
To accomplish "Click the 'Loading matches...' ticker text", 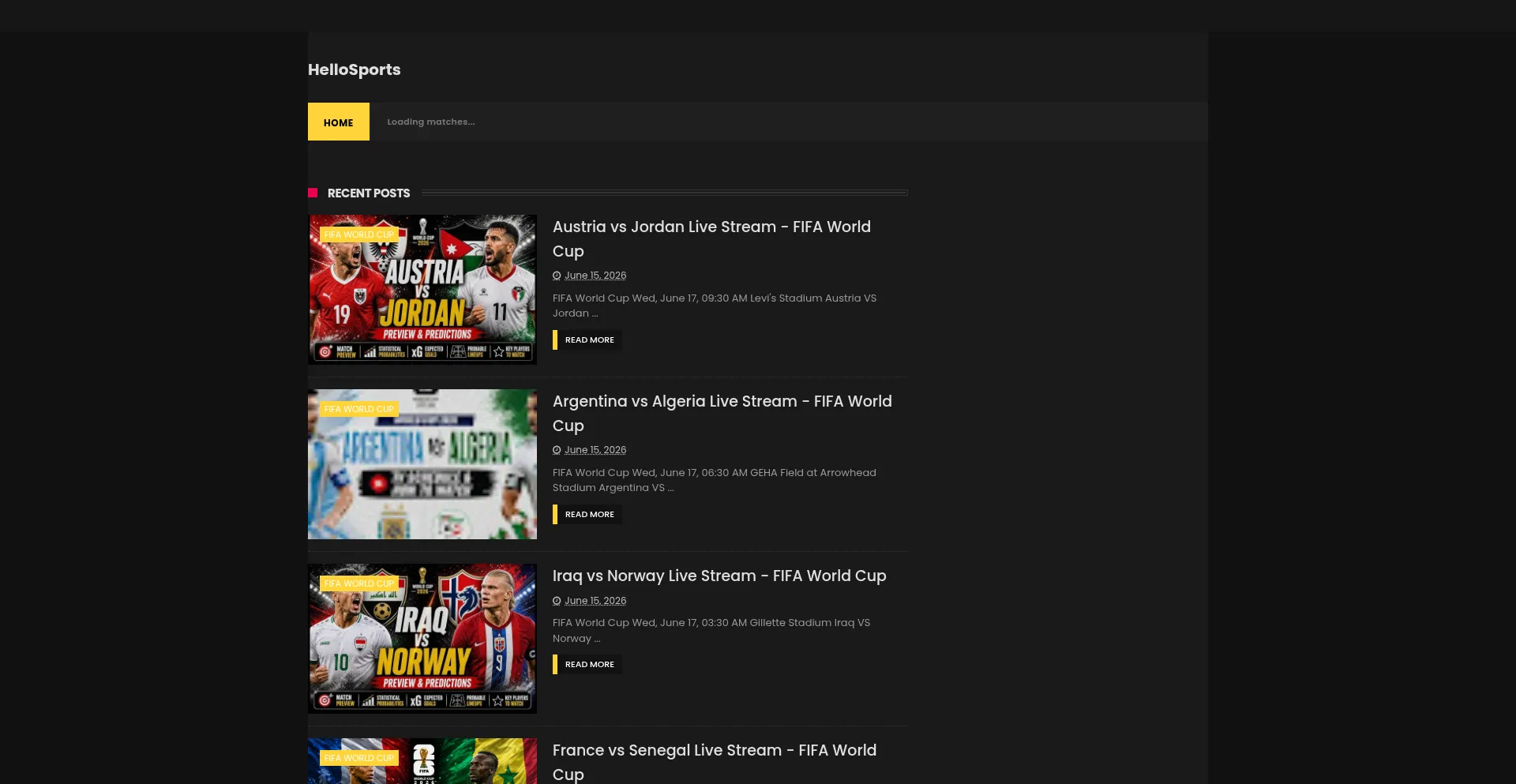I will coord(431,122).
